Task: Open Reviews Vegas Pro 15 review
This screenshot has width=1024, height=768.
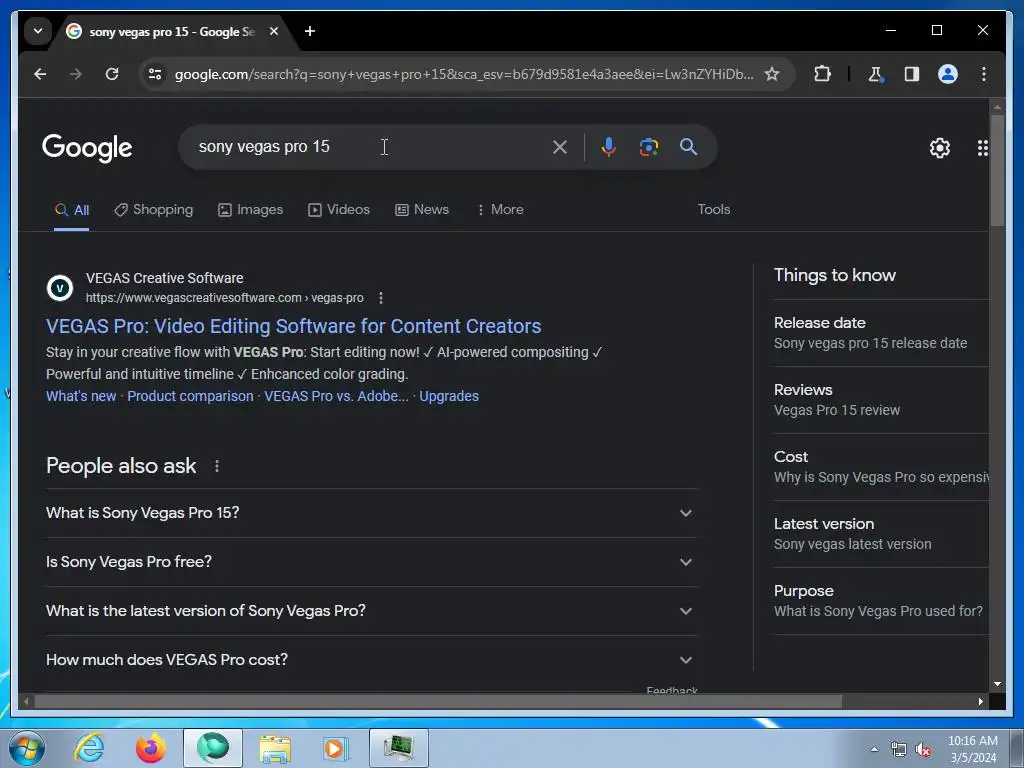Action: [882, 400]
